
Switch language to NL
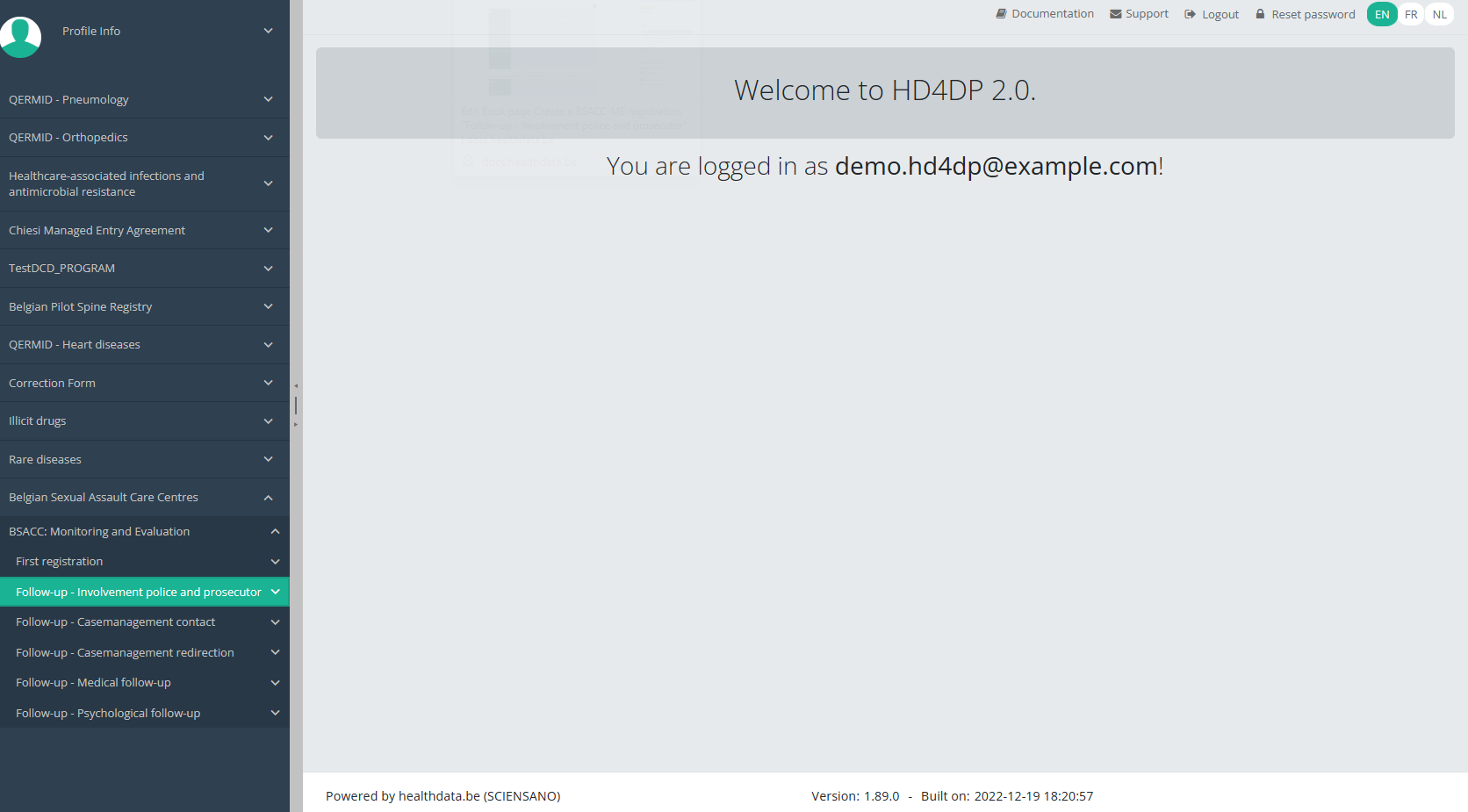click(x=1439, y=14)
